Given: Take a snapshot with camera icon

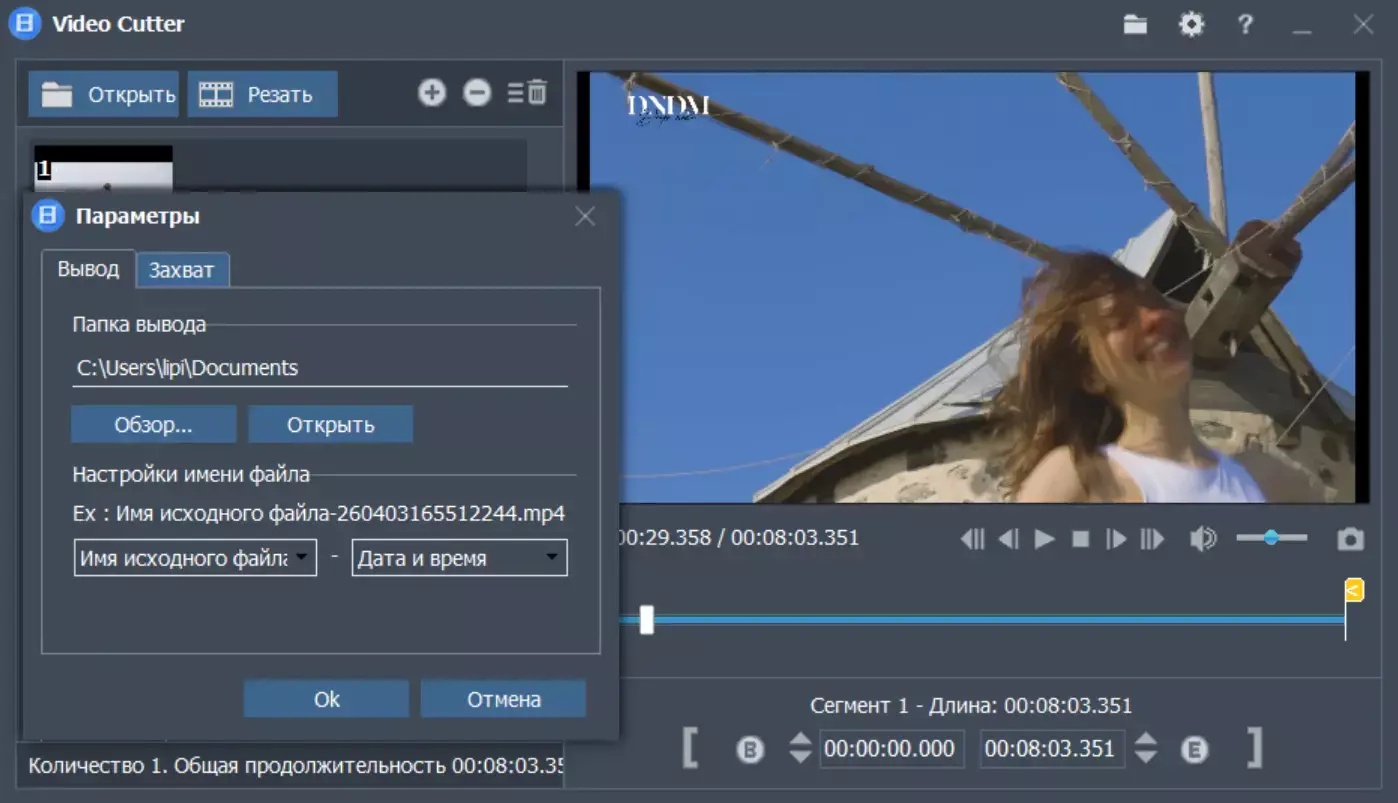Looking at the screenshot, I should [x=1350, y=539].
